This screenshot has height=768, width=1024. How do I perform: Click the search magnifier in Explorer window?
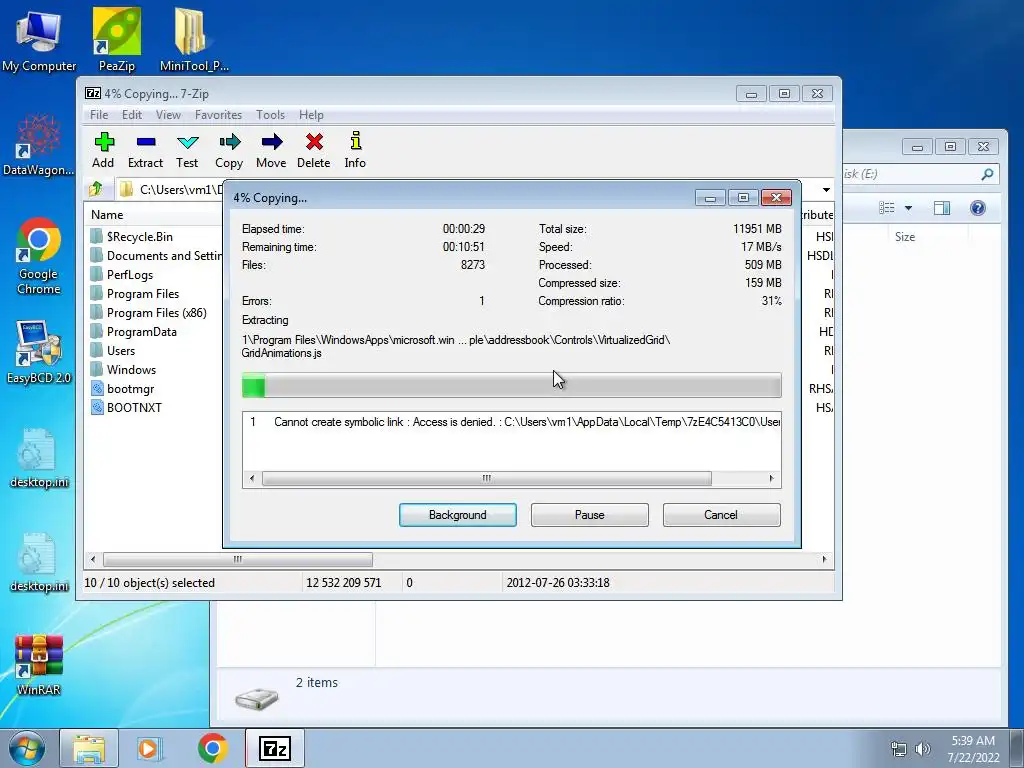pyautogui.click(x=987, y=174)
